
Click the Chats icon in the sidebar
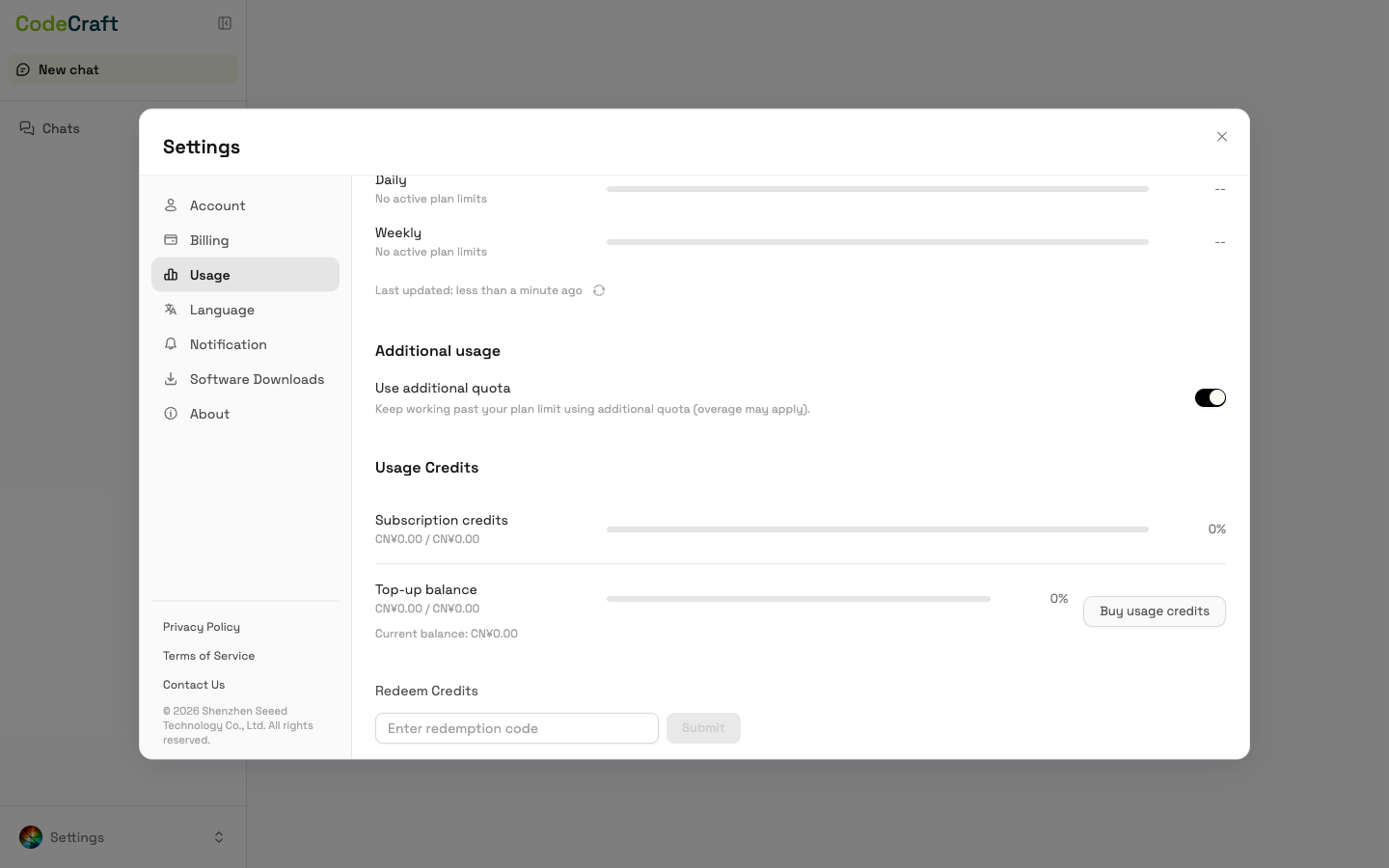27,128
